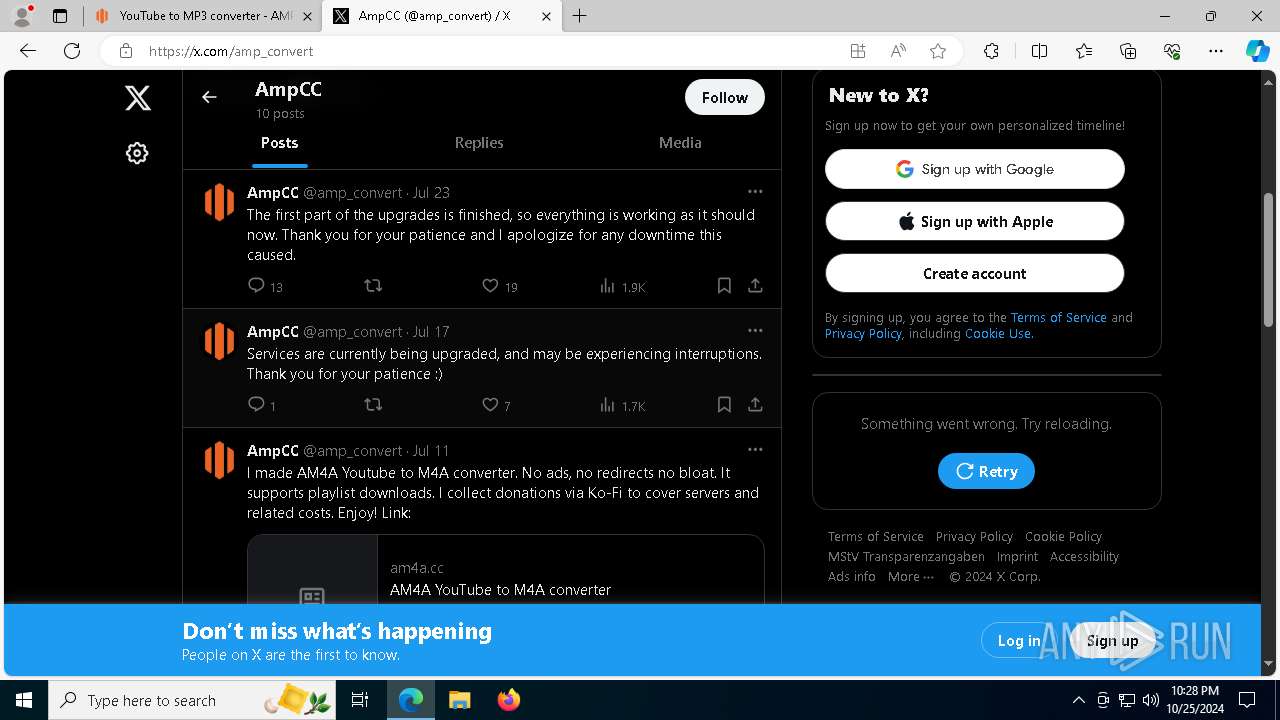
Task: Open footer Cookie Policy link
Action: point(1063,537)
